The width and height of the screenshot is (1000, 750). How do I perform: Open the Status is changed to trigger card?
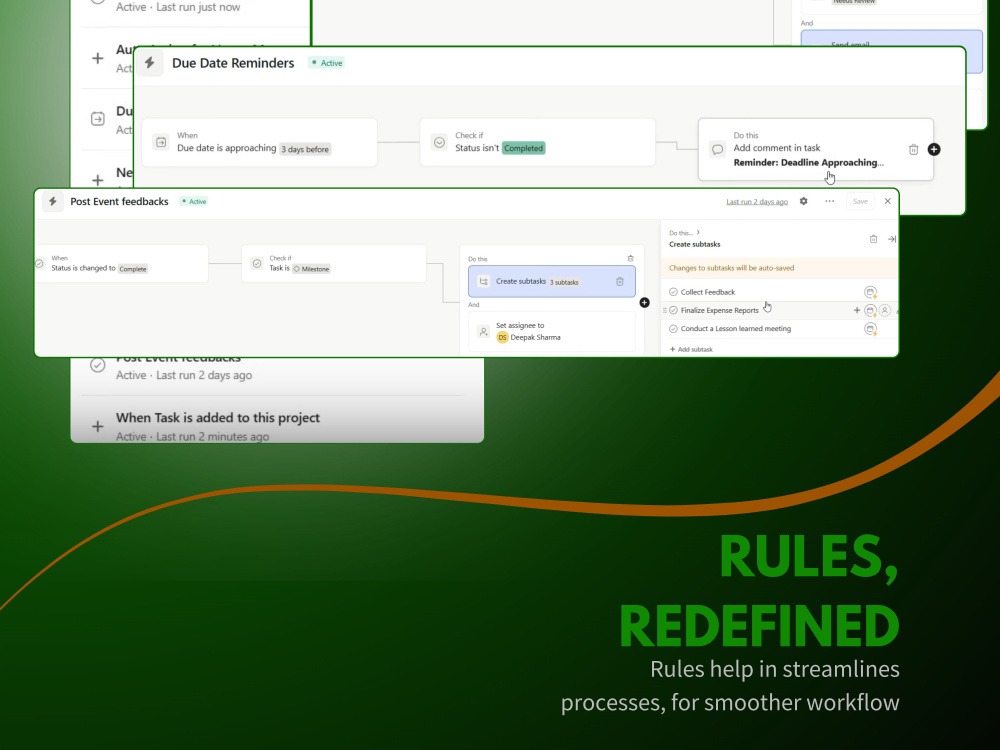point(121,263)
